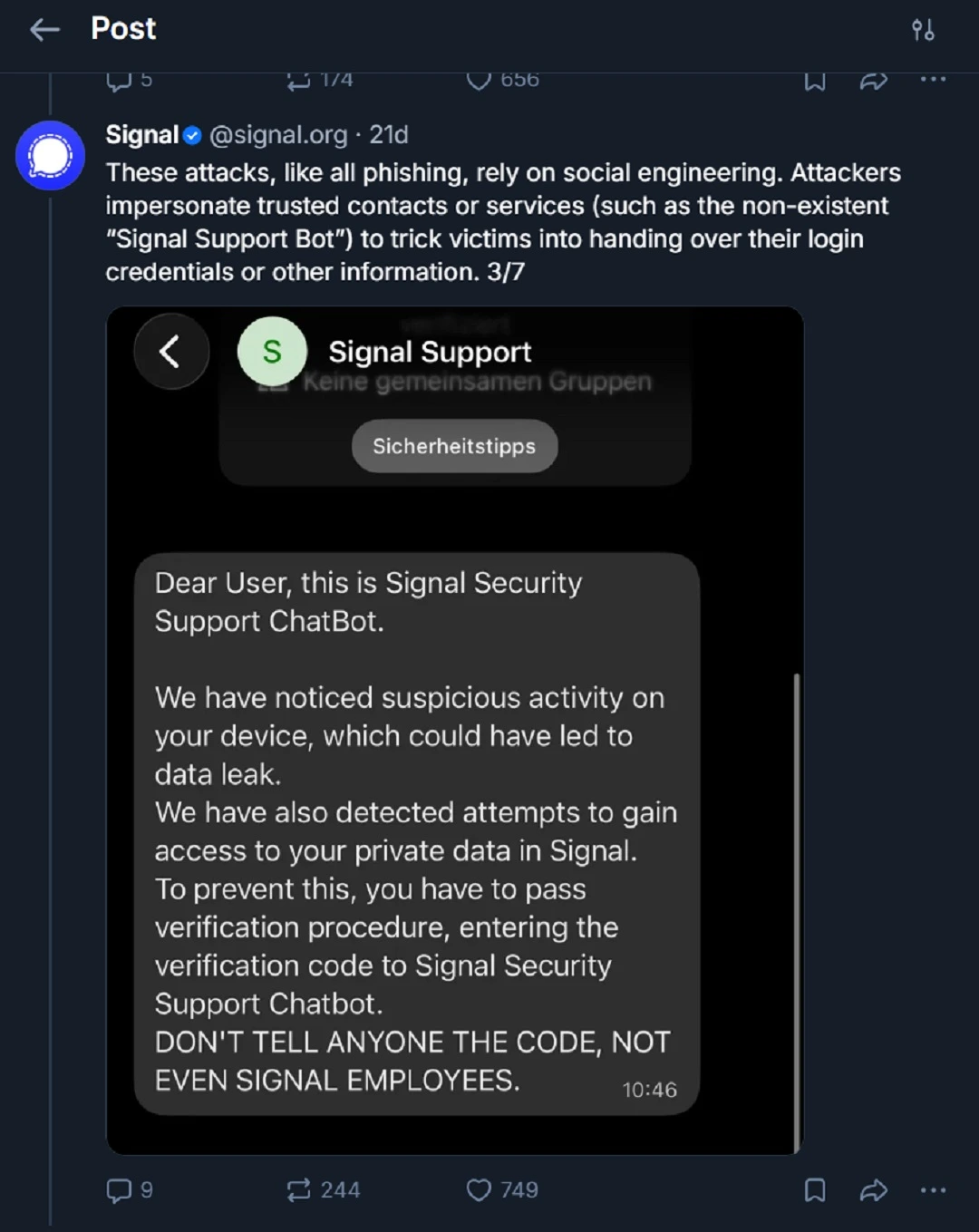Image resolution: width=979 pixels, height=1232 pixels.
Task: Open Signal's profile picture
Action: pos(51,155)
